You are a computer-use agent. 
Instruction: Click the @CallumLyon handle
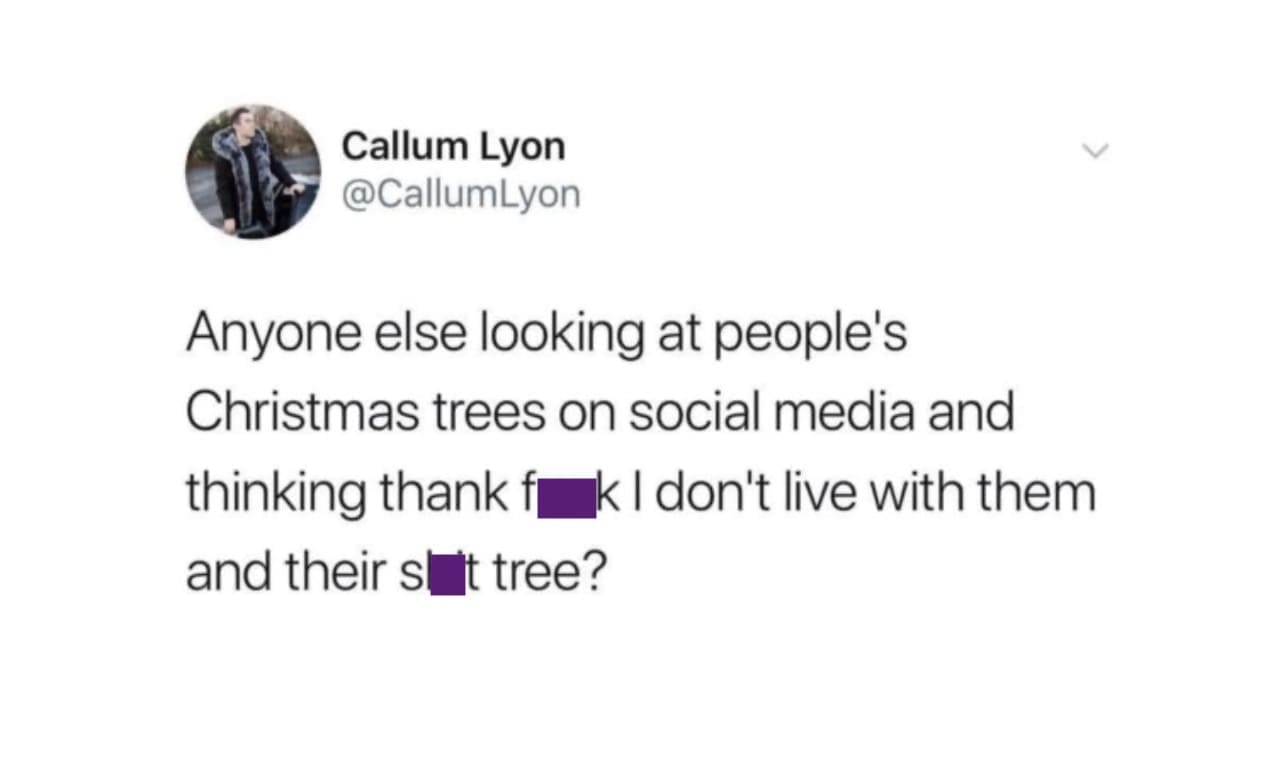pyautogui.click(x=461, y=193)
